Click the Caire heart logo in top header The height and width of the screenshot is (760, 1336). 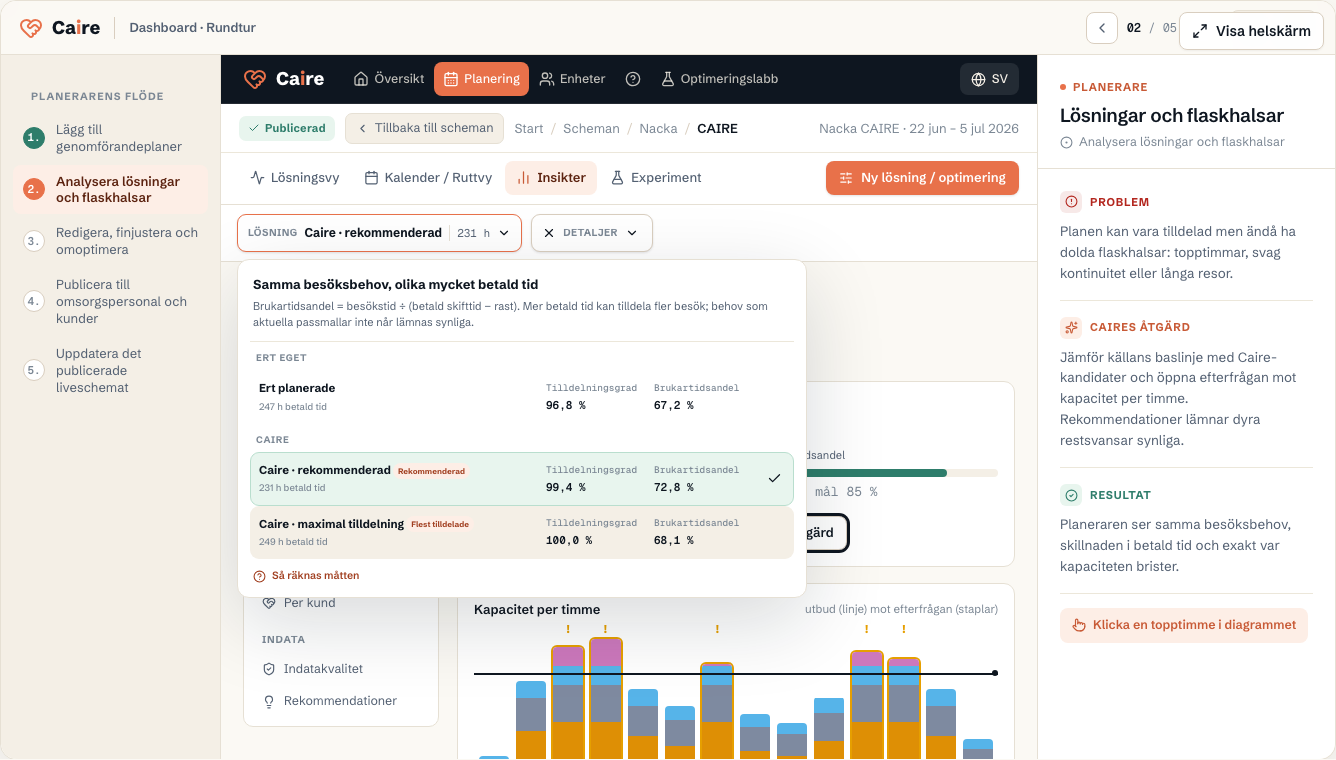click(x=31, y=28)
